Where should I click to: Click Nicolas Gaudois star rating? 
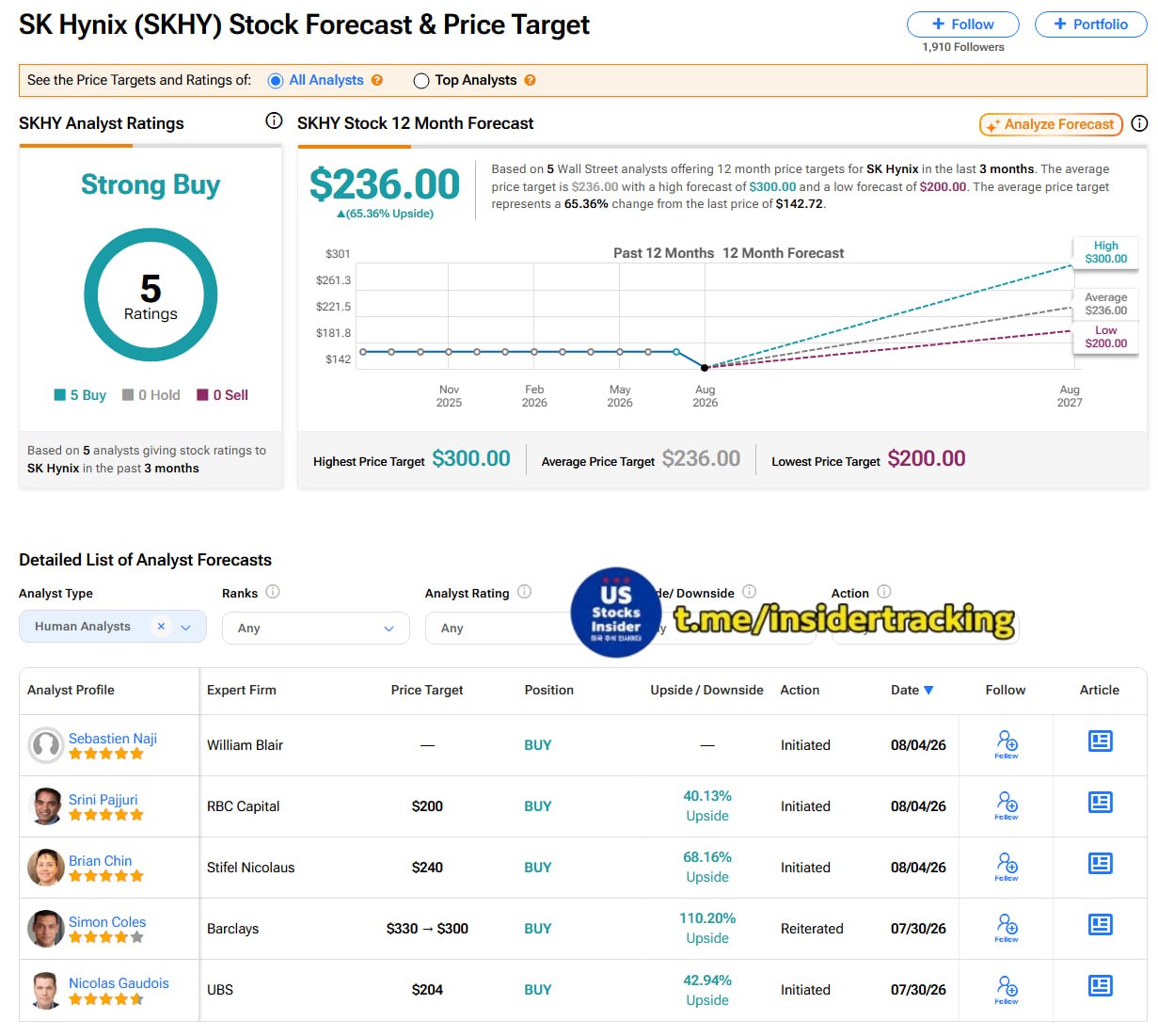(x=106, y=999)
